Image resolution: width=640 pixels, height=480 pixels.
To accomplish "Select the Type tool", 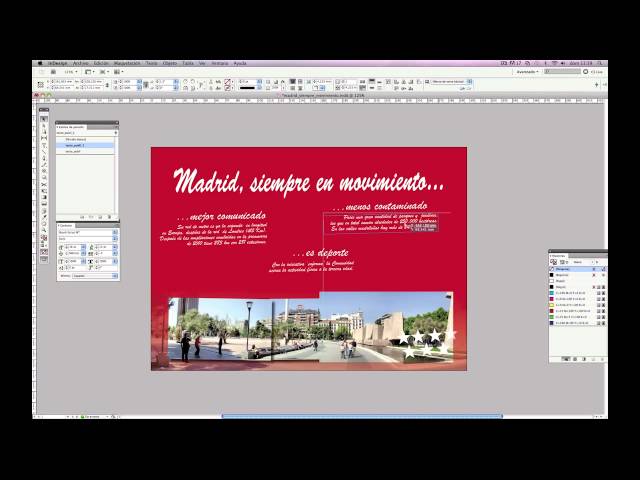I will (x=44, y=145).
